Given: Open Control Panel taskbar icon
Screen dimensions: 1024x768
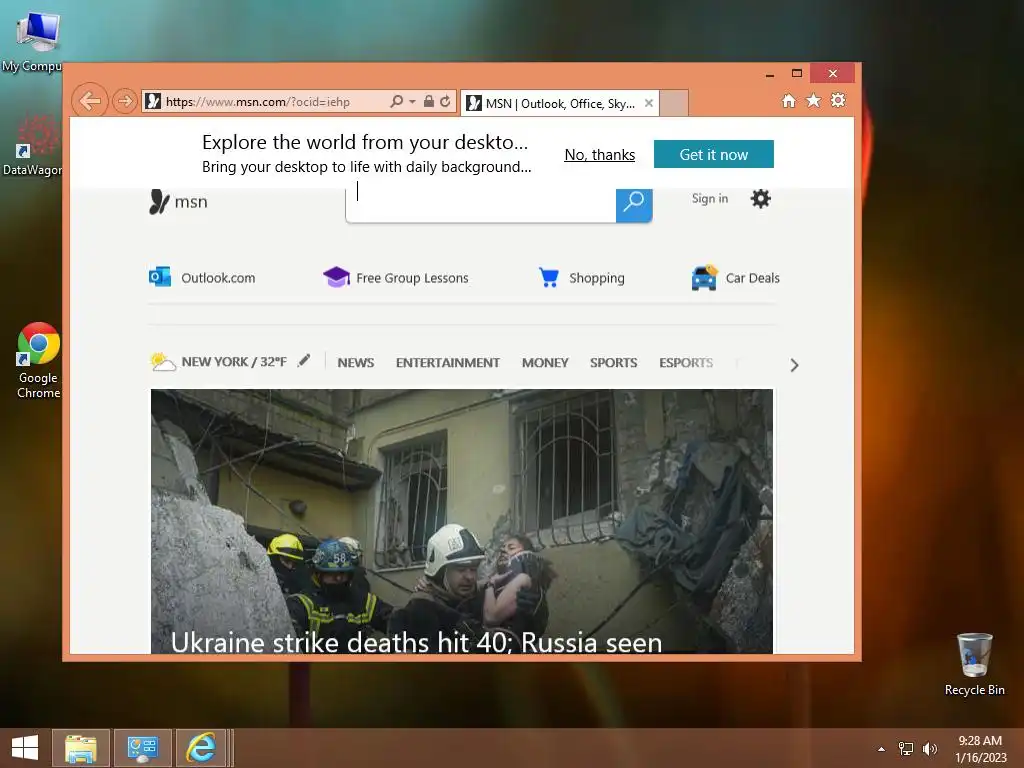Looking at the screenshot, I should (x=142, y=748).
